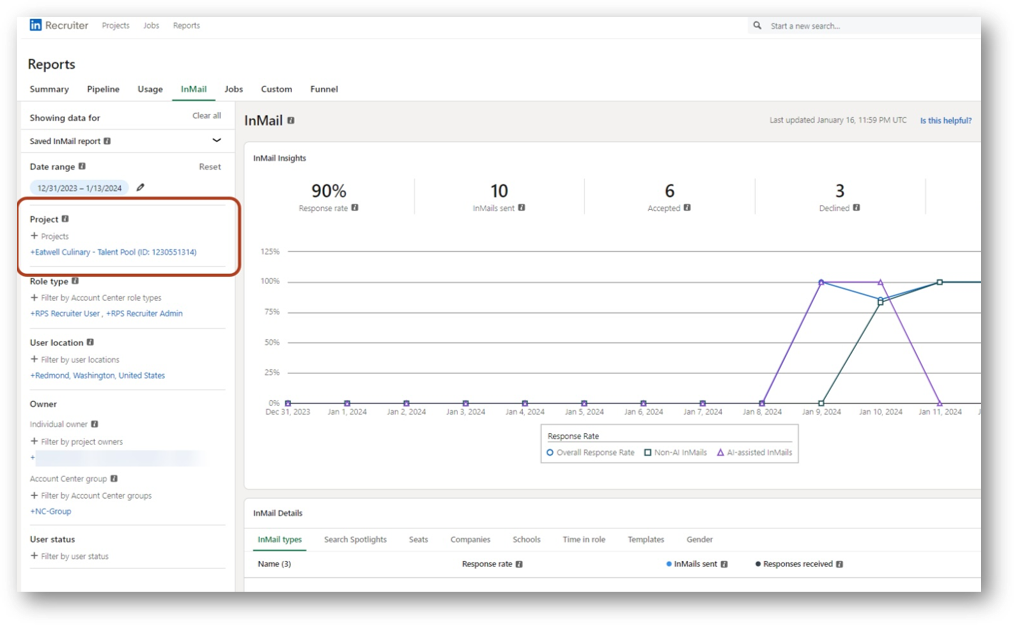
Task: Open the date range 12/31/2023 – 1/13/2024 chip
Action: pyautogui.click(x=80, y=188)
